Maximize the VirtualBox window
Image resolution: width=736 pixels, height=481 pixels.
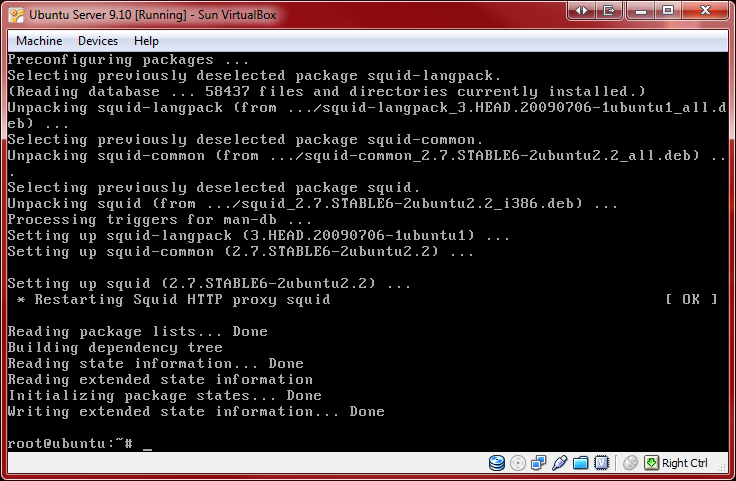click(668, 10)
